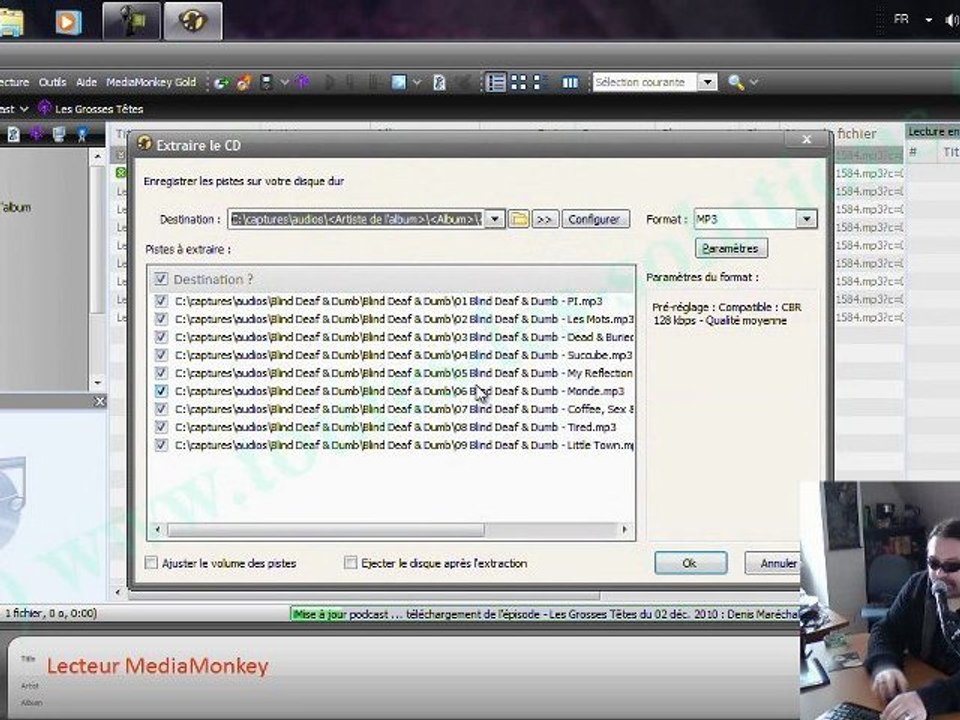Uncheck track 06 Monde.mp3 checkbox

[x=161, y=391]
